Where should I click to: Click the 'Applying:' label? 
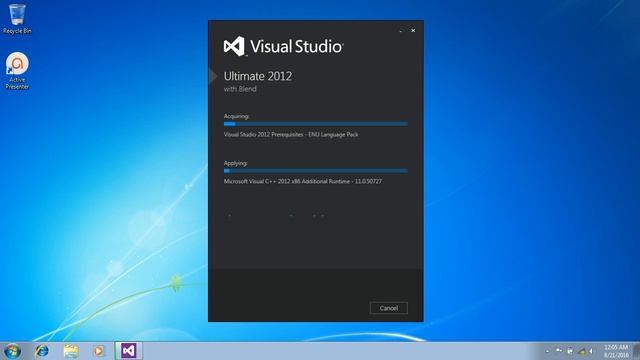click(x=236, y=163)
